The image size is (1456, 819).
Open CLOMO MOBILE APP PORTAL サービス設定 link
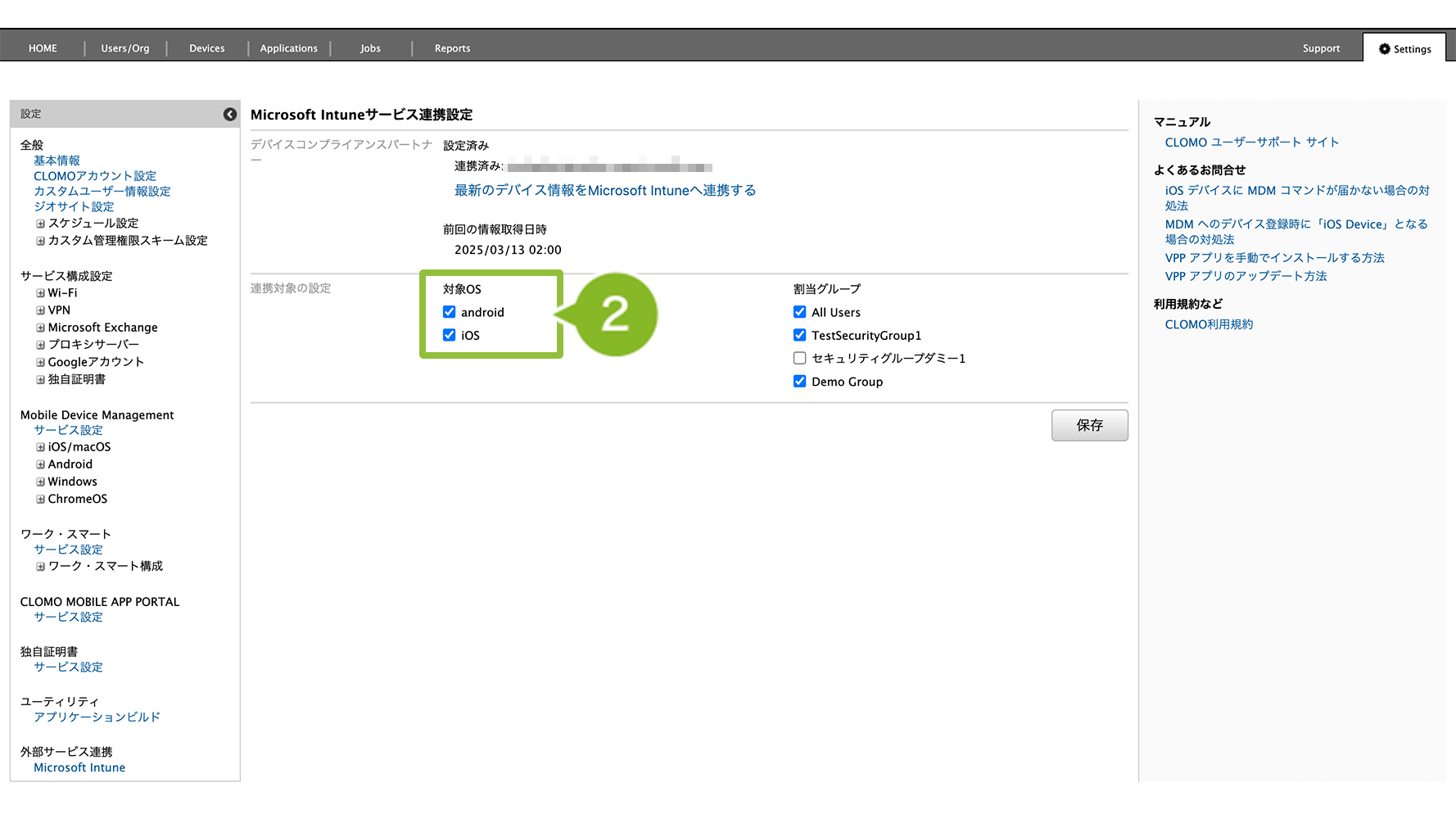[68, 617]
